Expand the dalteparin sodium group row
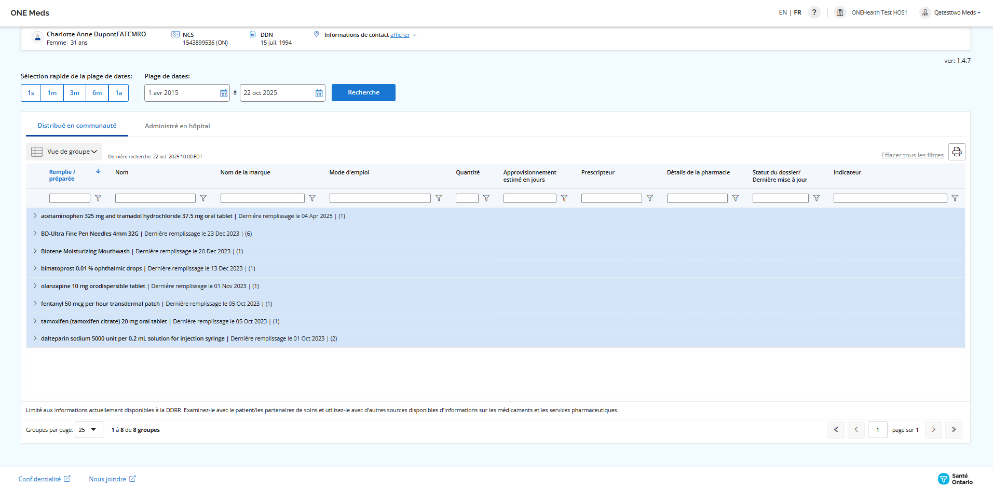 (35, 338)
